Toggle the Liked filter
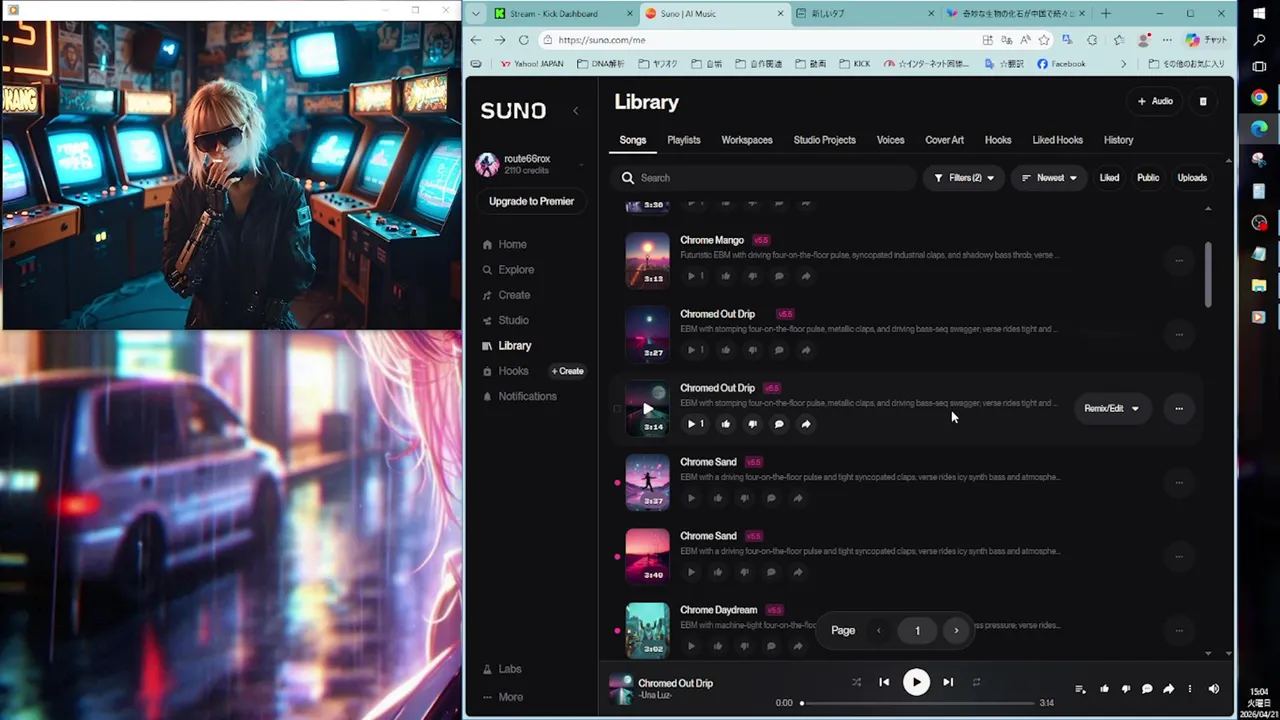This screenshot has width=1280, height=720. point(1109,178)
